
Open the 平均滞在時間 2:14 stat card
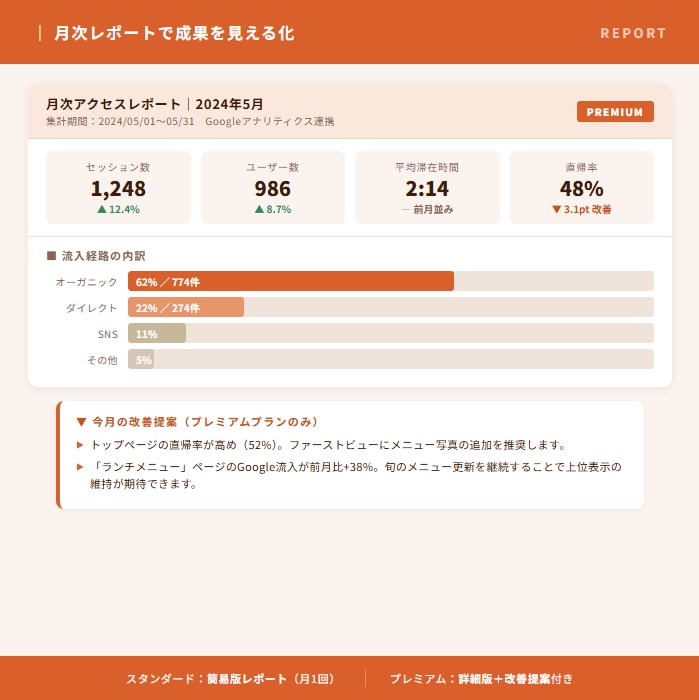coord(427,187)
